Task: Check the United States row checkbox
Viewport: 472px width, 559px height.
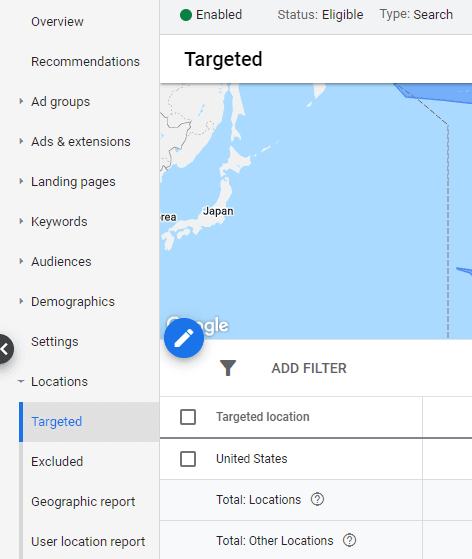Action: pos(188,459)
